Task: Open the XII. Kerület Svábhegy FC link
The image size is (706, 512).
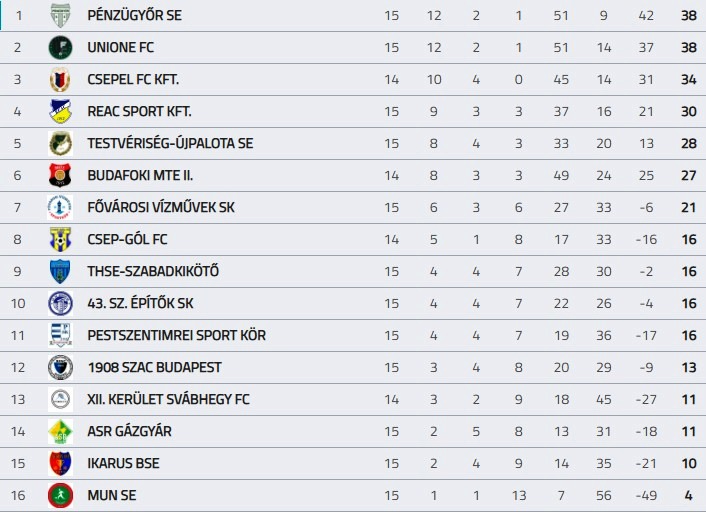Action: click(x=168, y=400)
